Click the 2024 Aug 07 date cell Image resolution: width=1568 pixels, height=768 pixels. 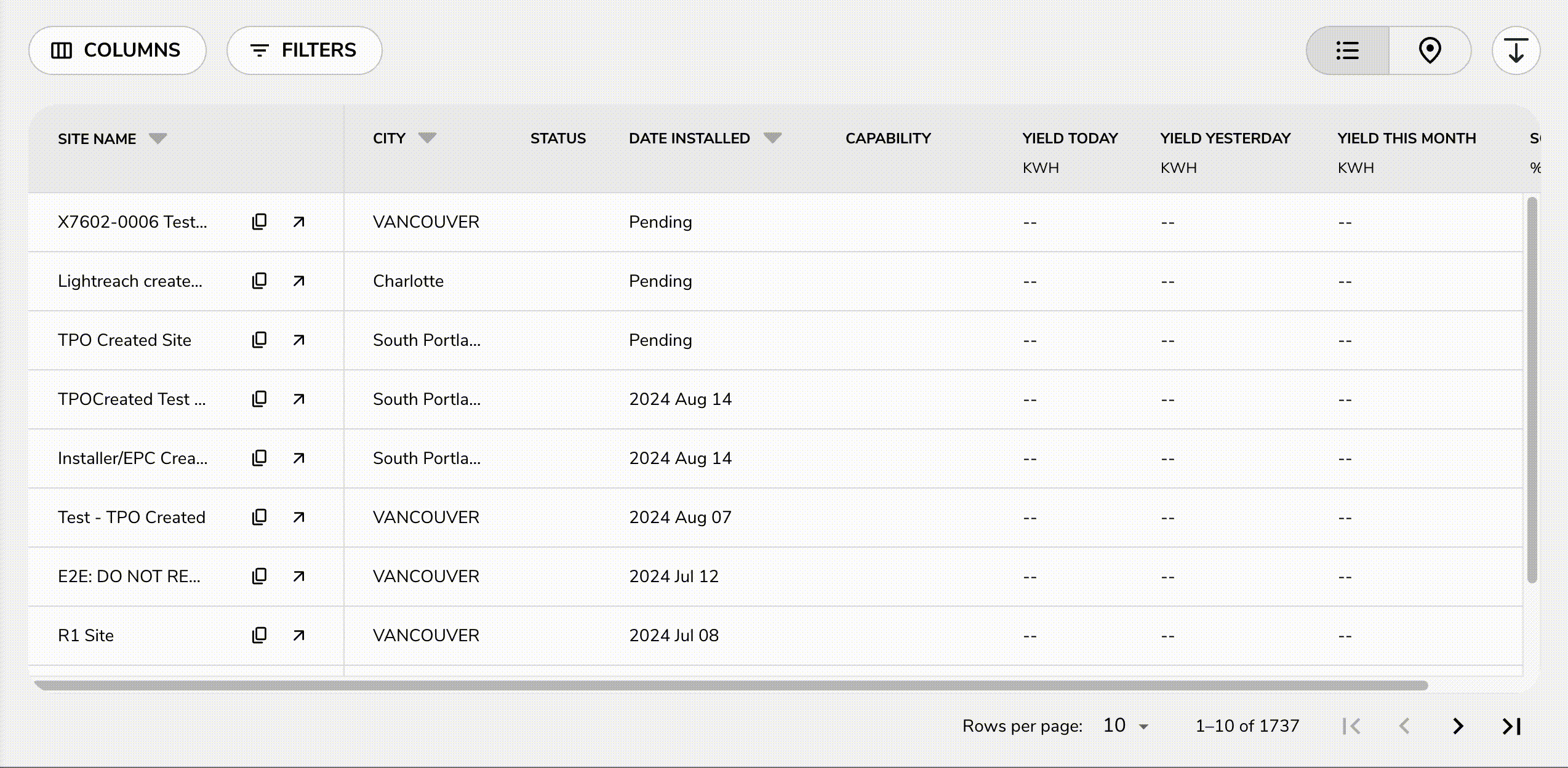pyautogui.click(x=680, y=517)
